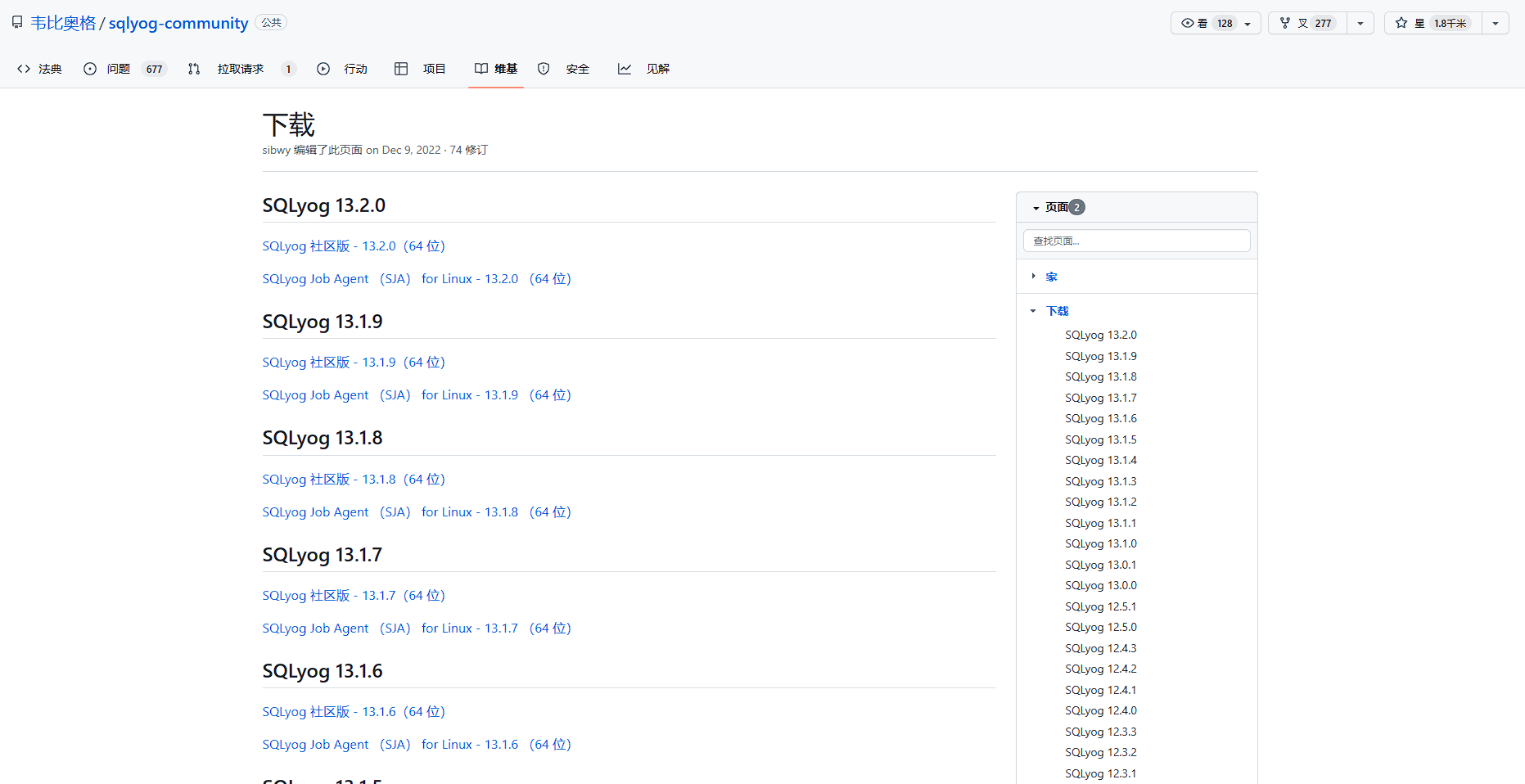Select the 维基 wiki tab
This screenshot has height=784, width=1525.
pyautogui.click(x=496, y=69)
